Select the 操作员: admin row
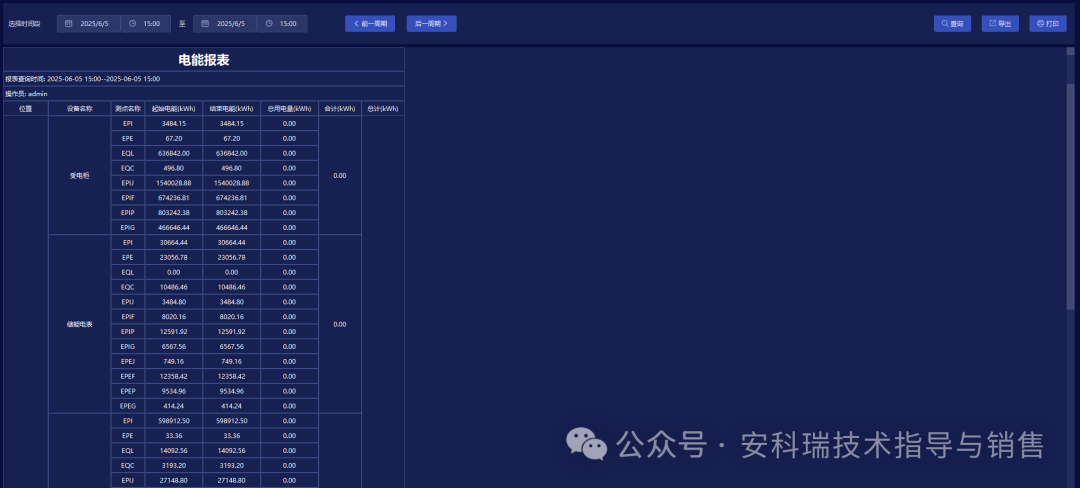The width and height of the screenshot is (1080, 488). [x=204, y=94]
